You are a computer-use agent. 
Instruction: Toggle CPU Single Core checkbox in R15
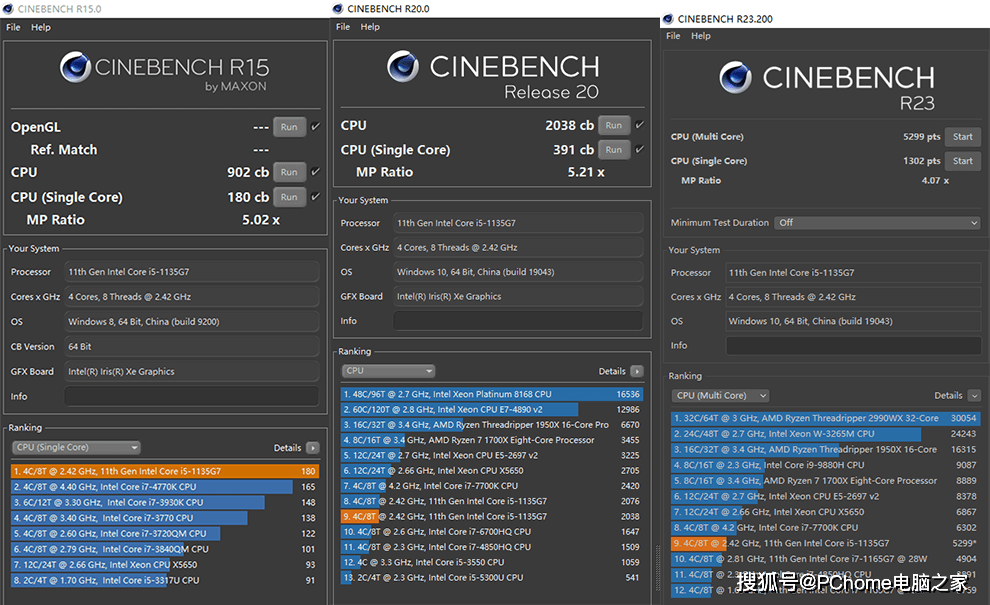click(316, 196)
